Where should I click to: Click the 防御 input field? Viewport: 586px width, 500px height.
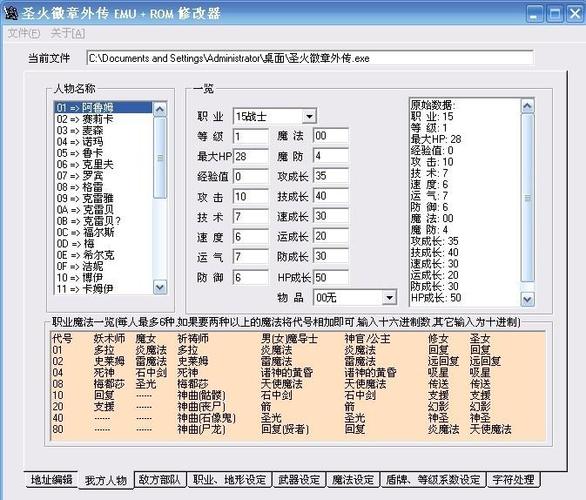coord(250,277)
